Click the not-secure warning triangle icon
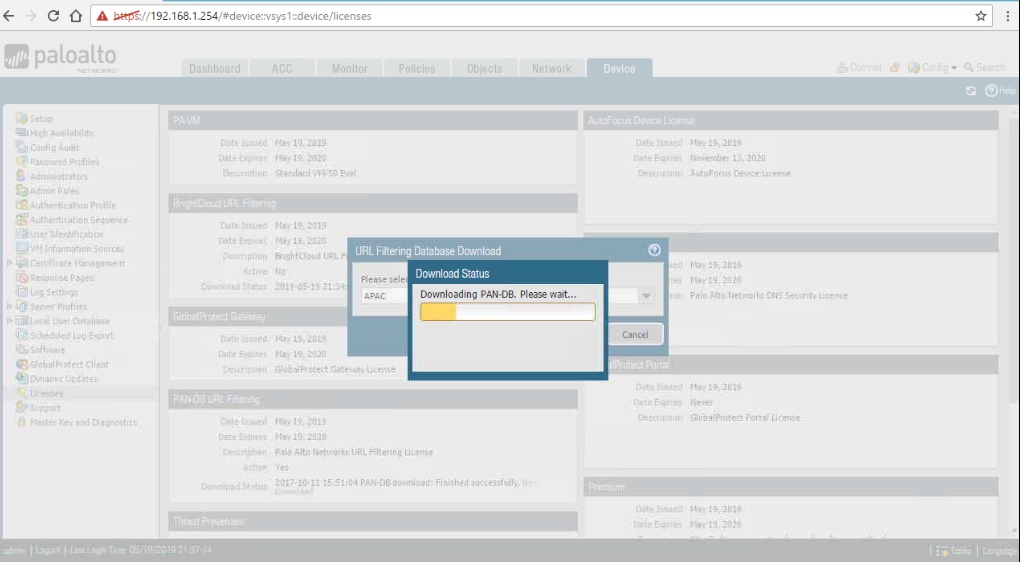The image size is (1020, 562). pos(102,16)
